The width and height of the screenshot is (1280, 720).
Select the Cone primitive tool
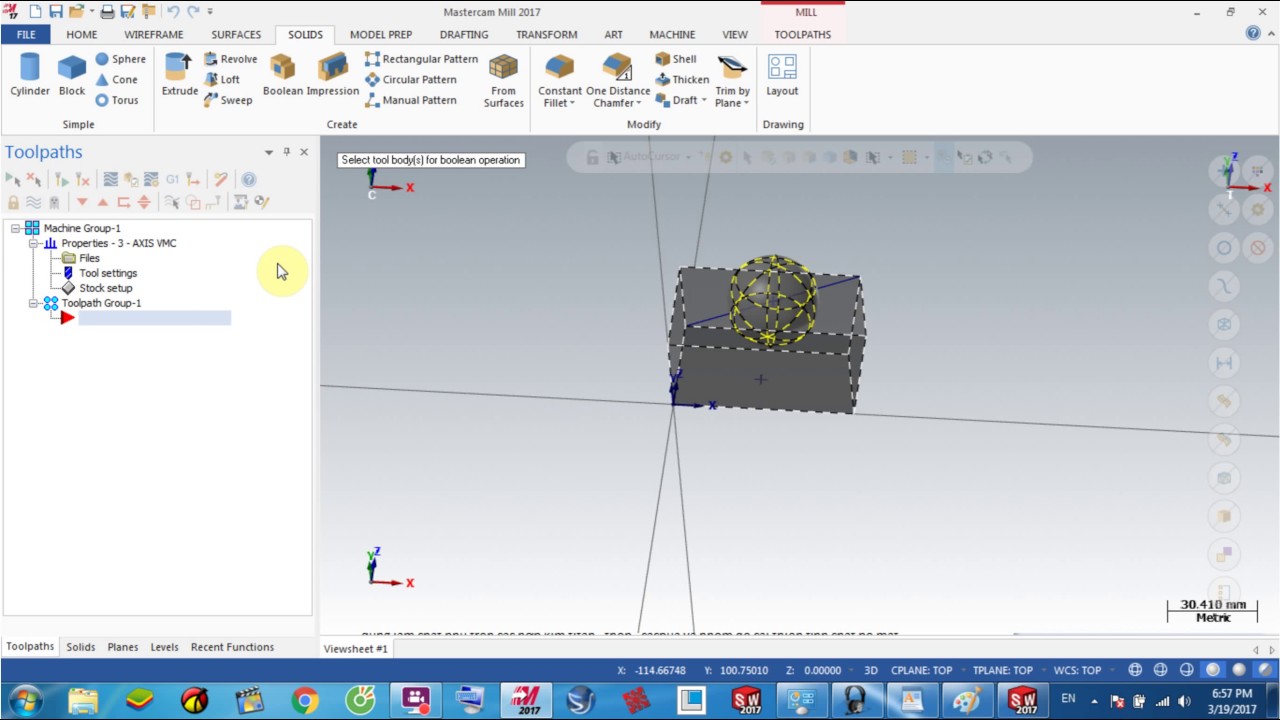tap(116, 80)
